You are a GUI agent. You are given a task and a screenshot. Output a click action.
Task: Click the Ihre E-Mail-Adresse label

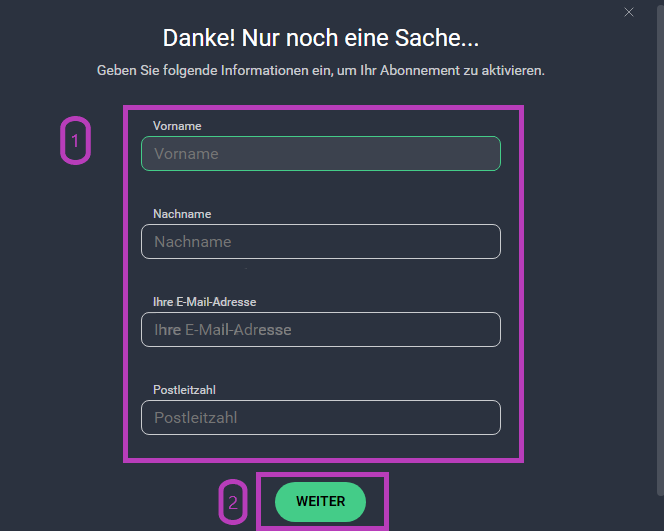point(205,302)
